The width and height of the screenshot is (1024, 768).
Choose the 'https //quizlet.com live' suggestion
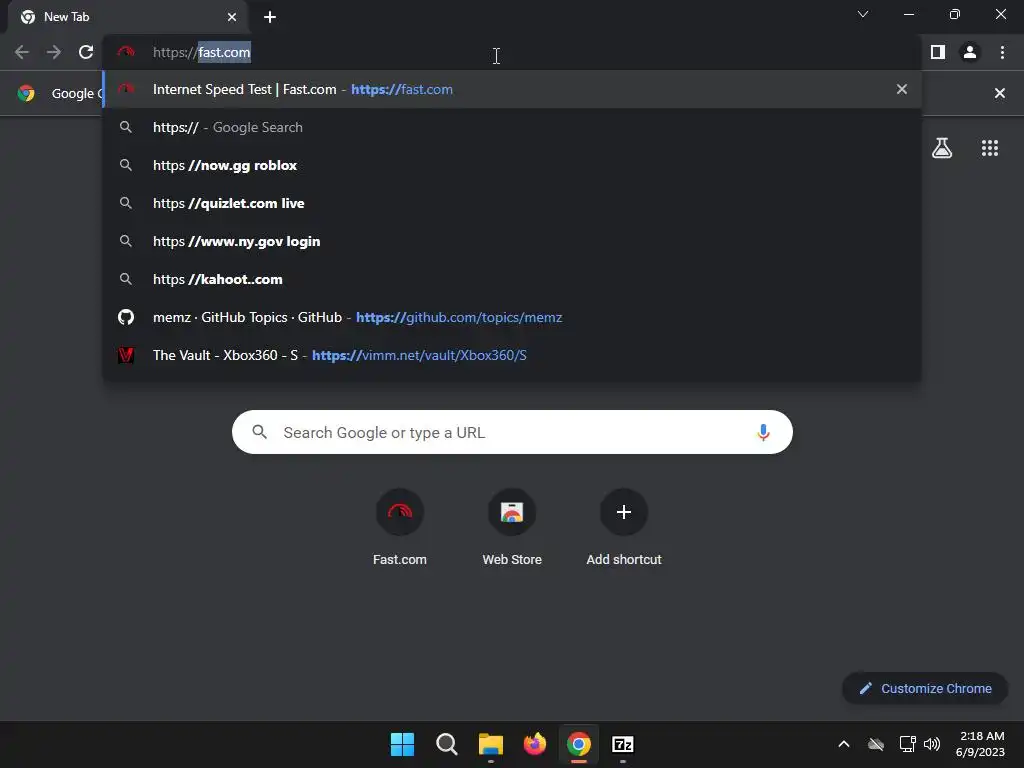[x=512, y=203]
